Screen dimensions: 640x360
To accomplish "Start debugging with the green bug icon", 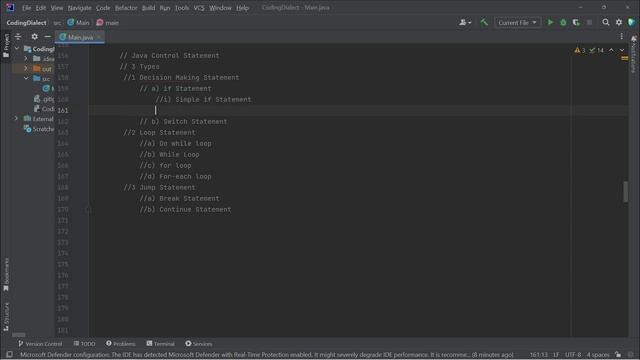I will click(x=563, y=22).
